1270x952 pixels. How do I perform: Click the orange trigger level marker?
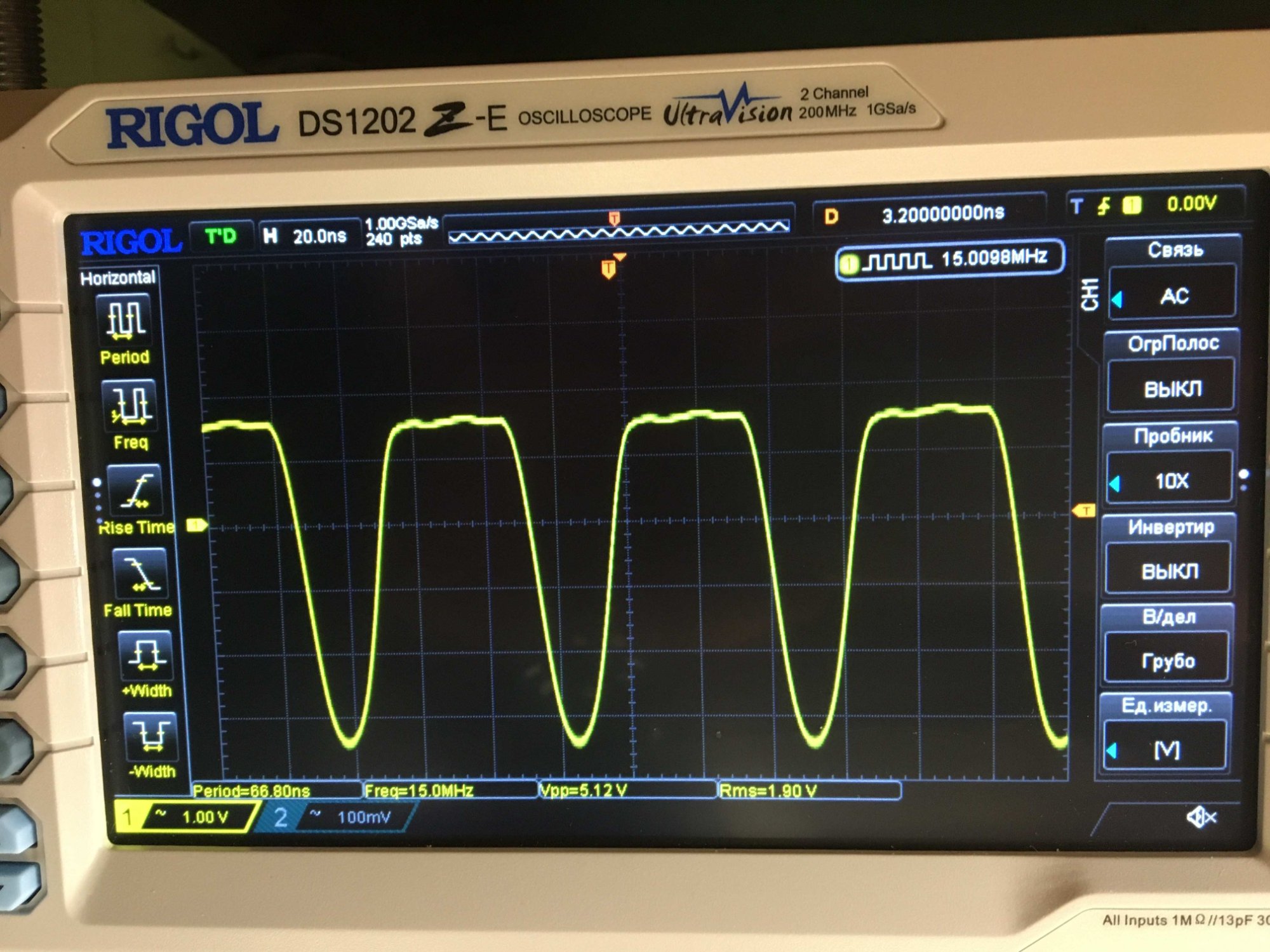1083,511
